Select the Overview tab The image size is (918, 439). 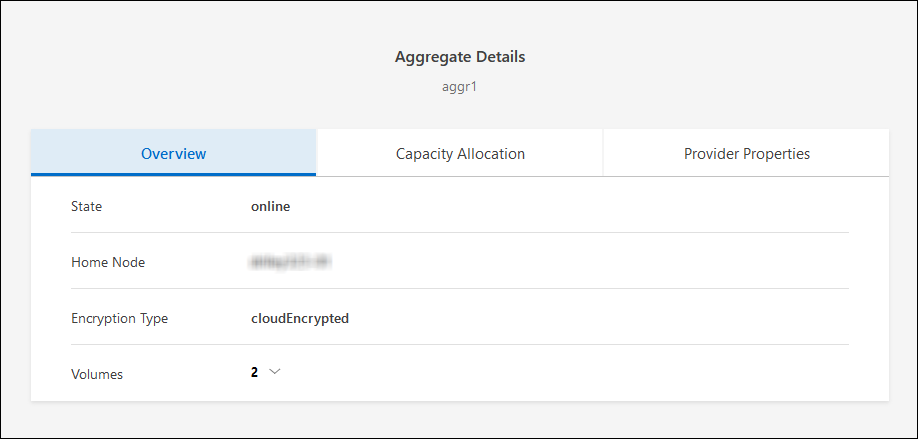[x=173, y=153]
